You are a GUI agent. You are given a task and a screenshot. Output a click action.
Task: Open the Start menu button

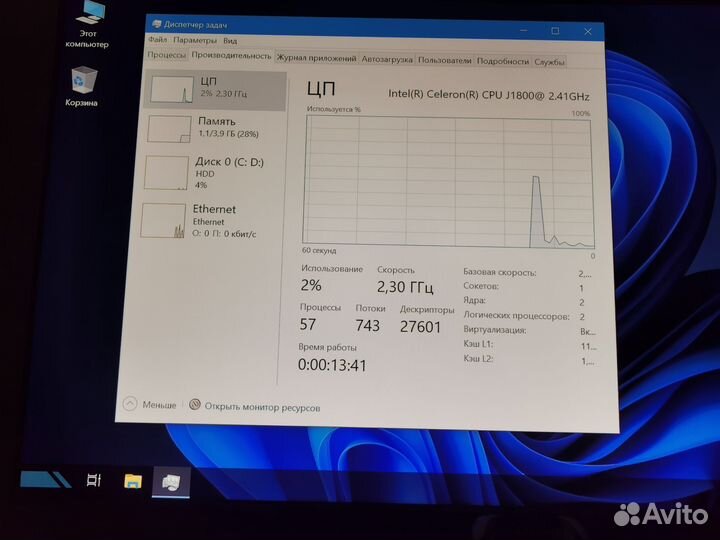point(46,479)
